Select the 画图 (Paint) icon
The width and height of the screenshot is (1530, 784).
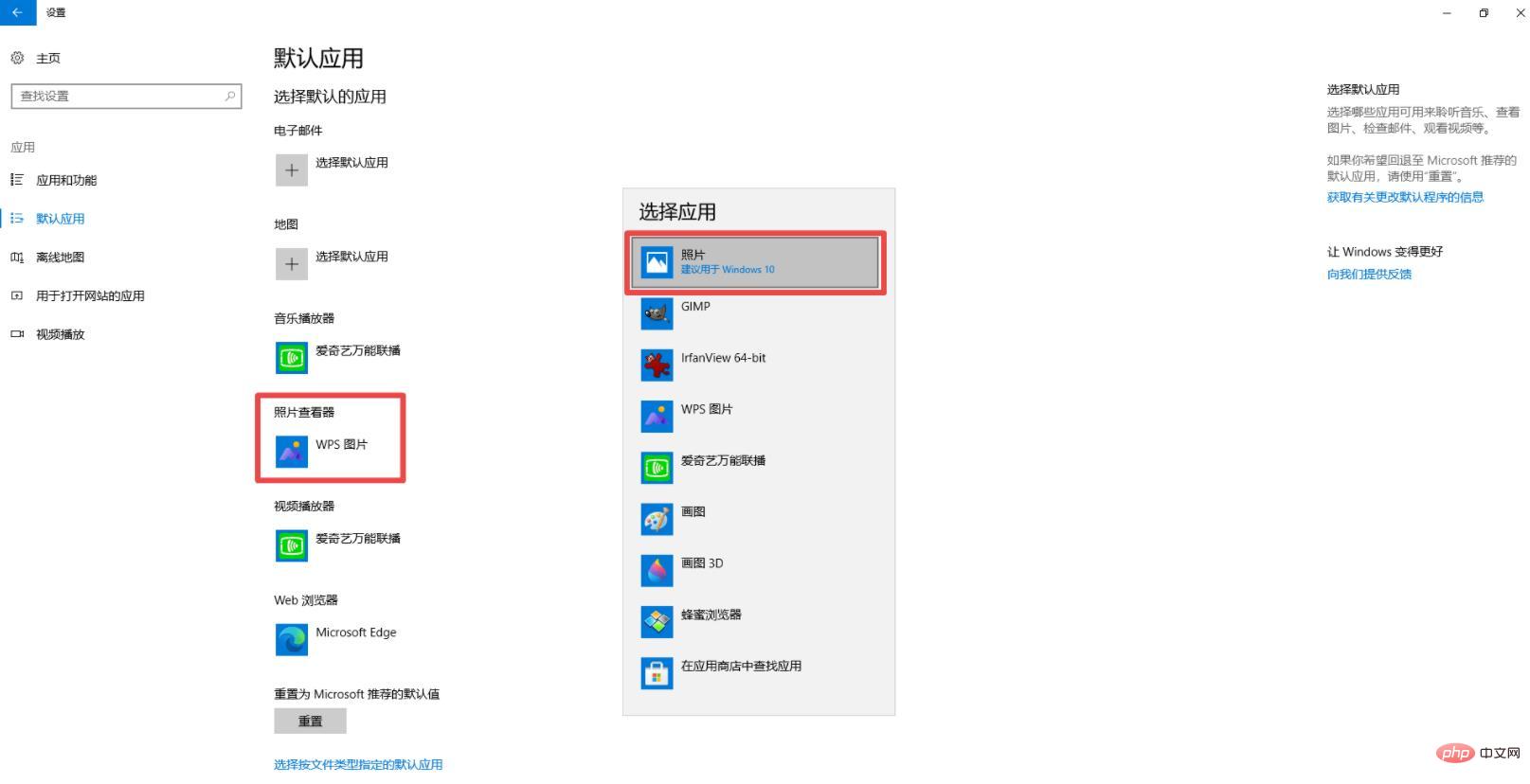click(x=657, y=519)
